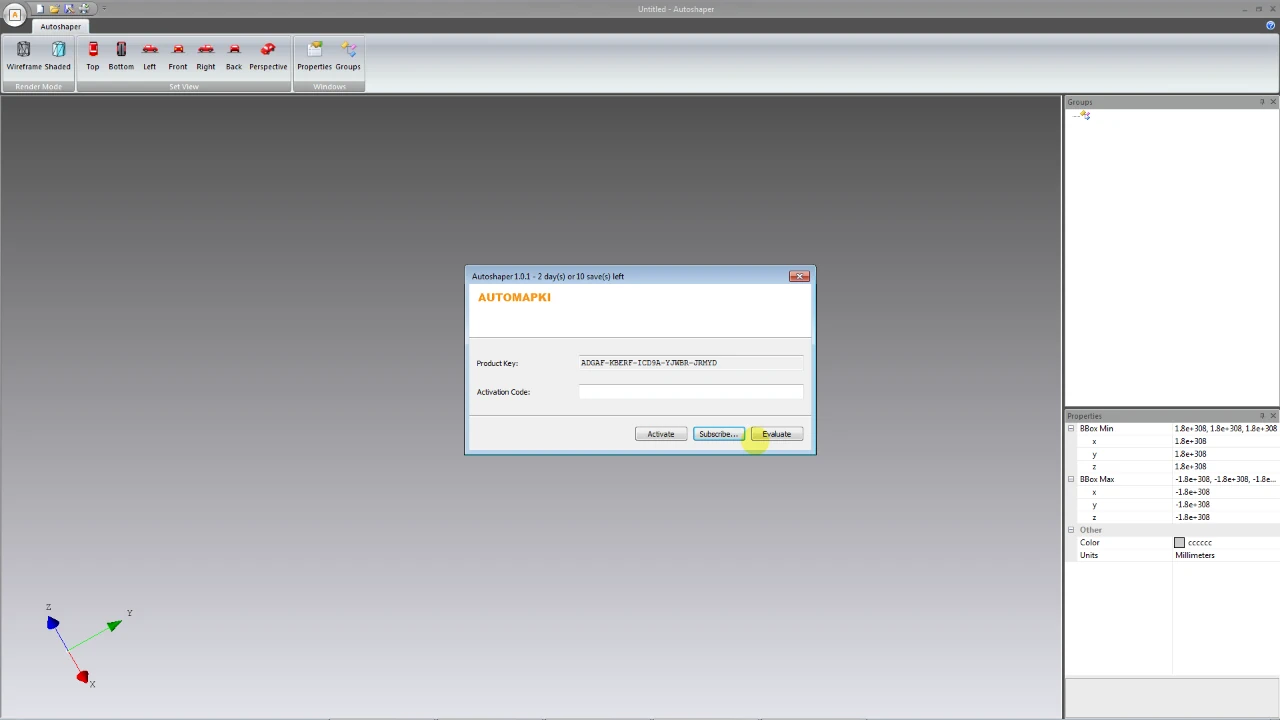The height and width of the screenshot is (720, 1280).
Task: Select the Autoshaper ribbon tab
Action: click(x=61, y=27)
